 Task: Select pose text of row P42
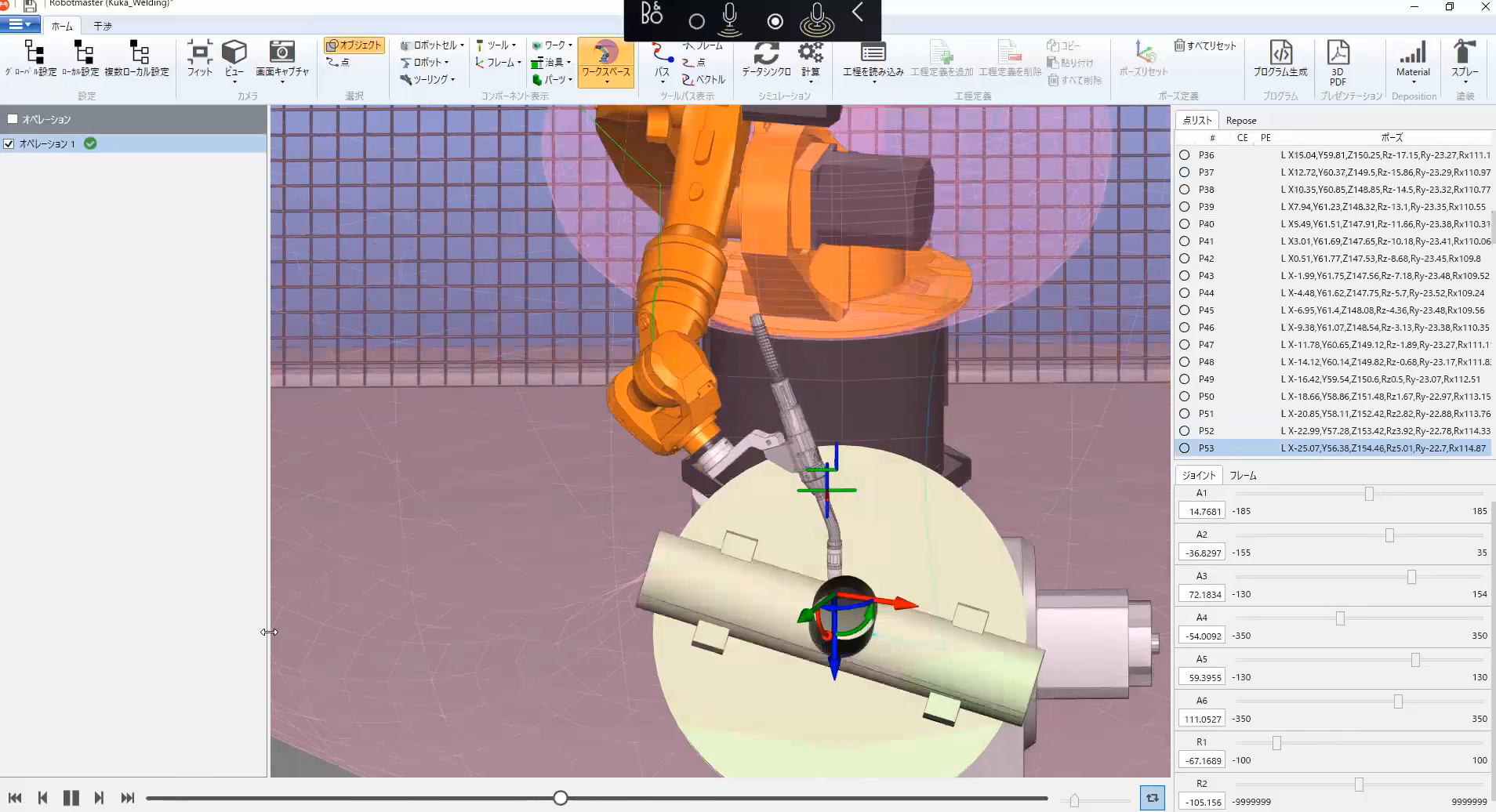tap(1381, 259)
